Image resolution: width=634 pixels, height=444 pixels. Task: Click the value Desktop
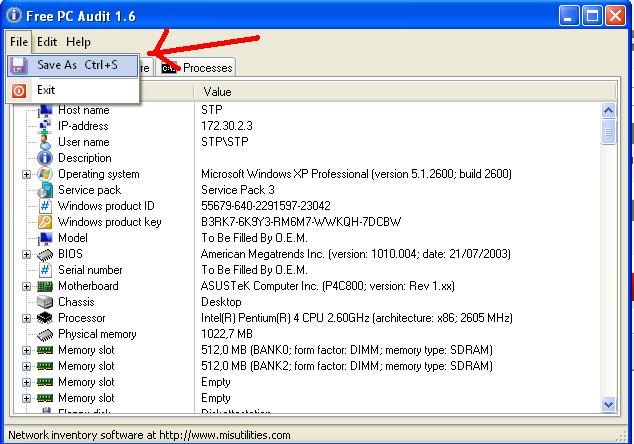click(221, 302)
